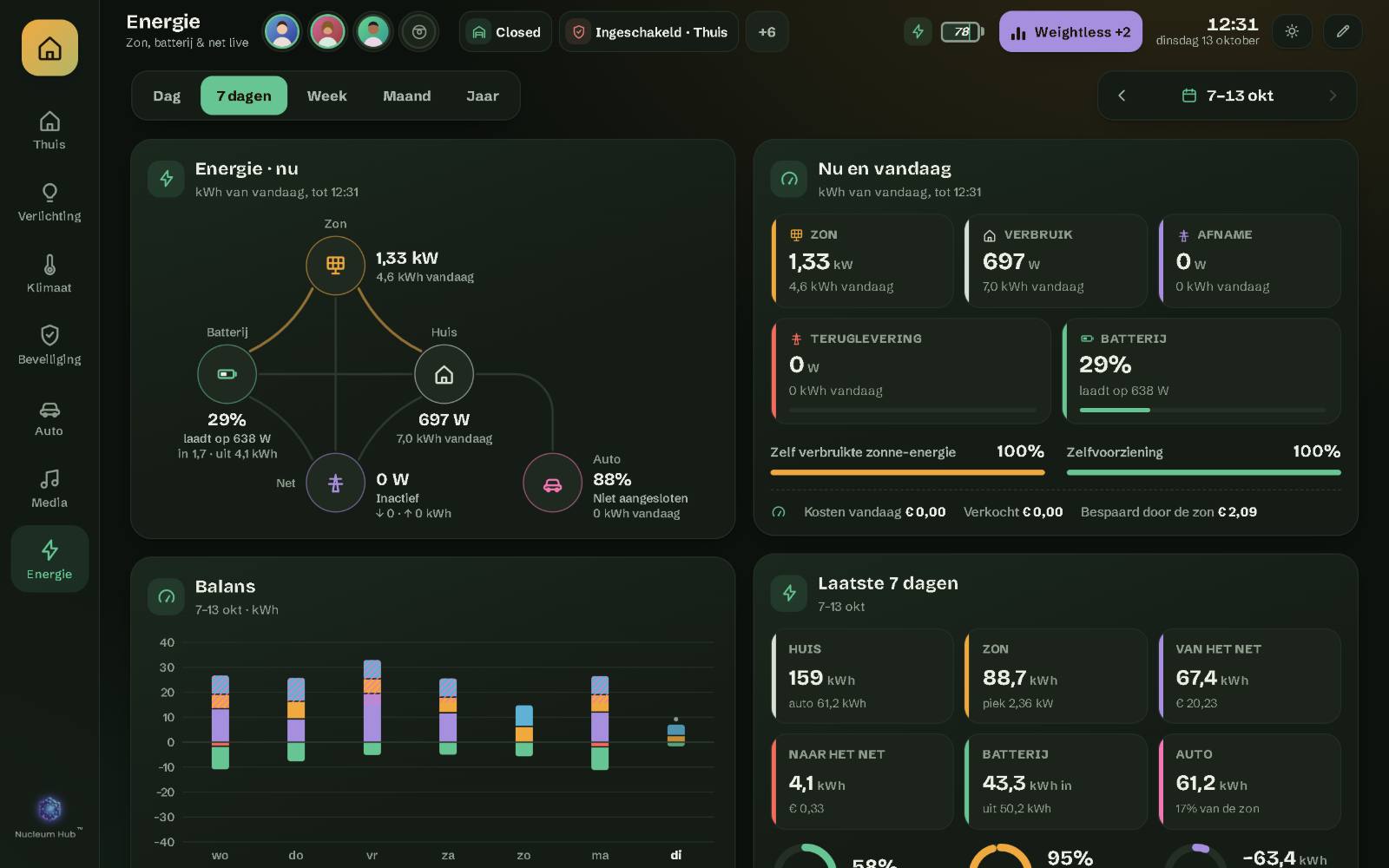Click the pencil edit icon in header
Screen dimensions: 1389x868
click(x=1343, y=32)
